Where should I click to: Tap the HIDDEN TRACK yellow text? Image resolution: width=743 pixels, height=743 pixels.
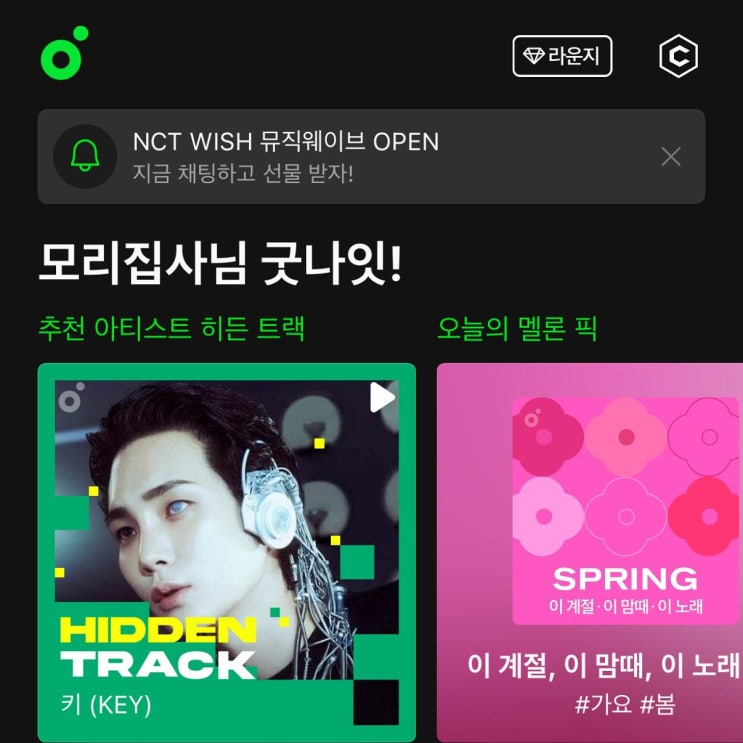(x=158, y=630)
